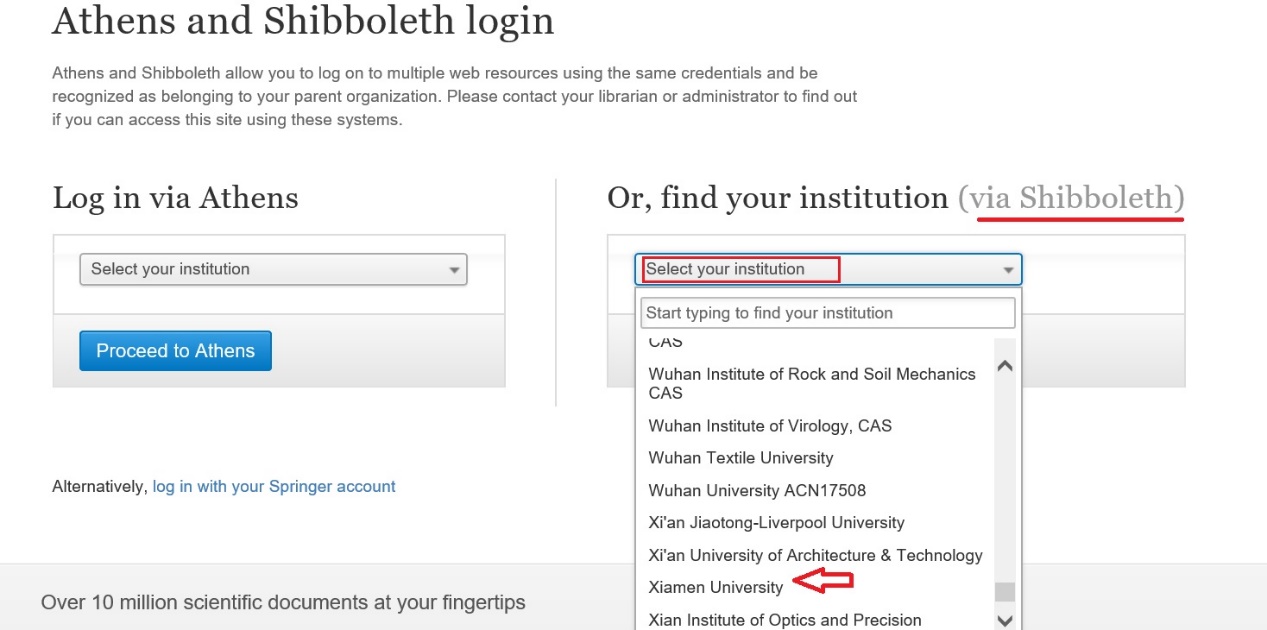Select Xiamen University from the list
The width and height of the screenshot is (1267, 630).
[x=715, y=587]
